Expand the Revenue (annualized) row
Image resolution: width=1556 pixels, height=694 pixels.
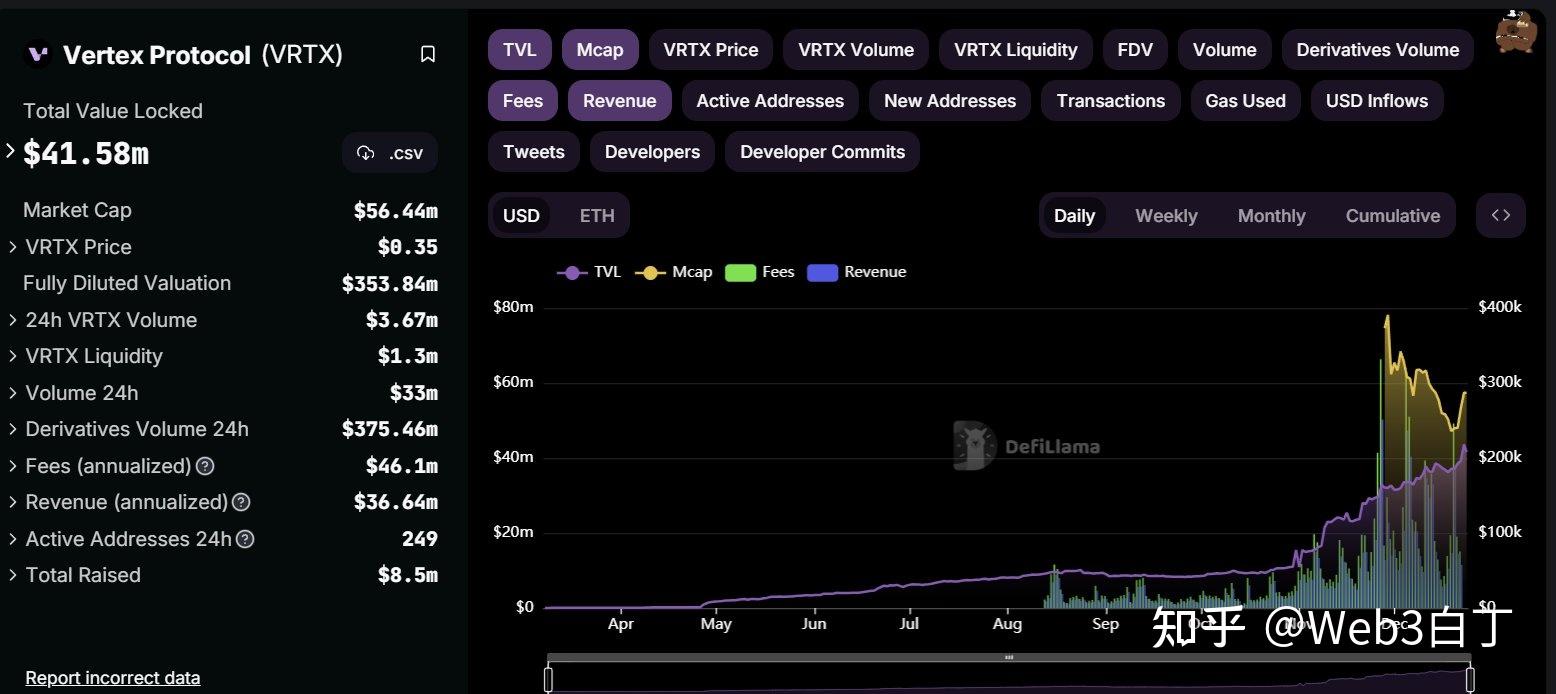tap(12, 502)
